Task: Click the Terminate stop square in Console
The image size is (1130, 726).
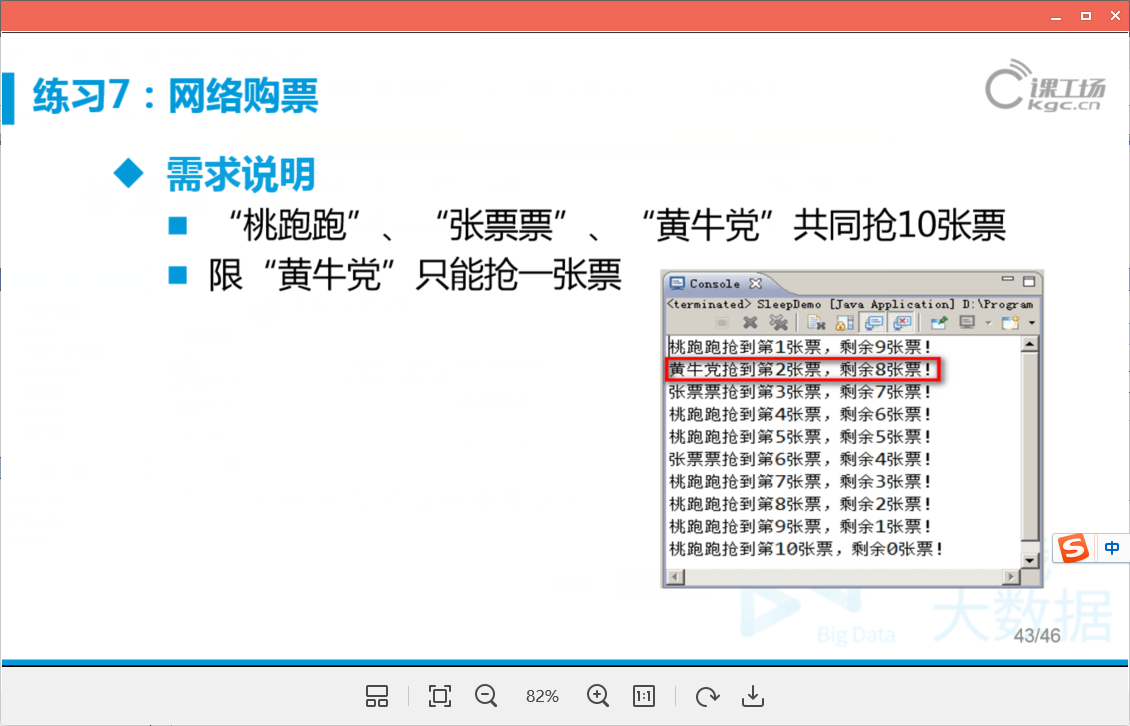Action: (721, 322)
